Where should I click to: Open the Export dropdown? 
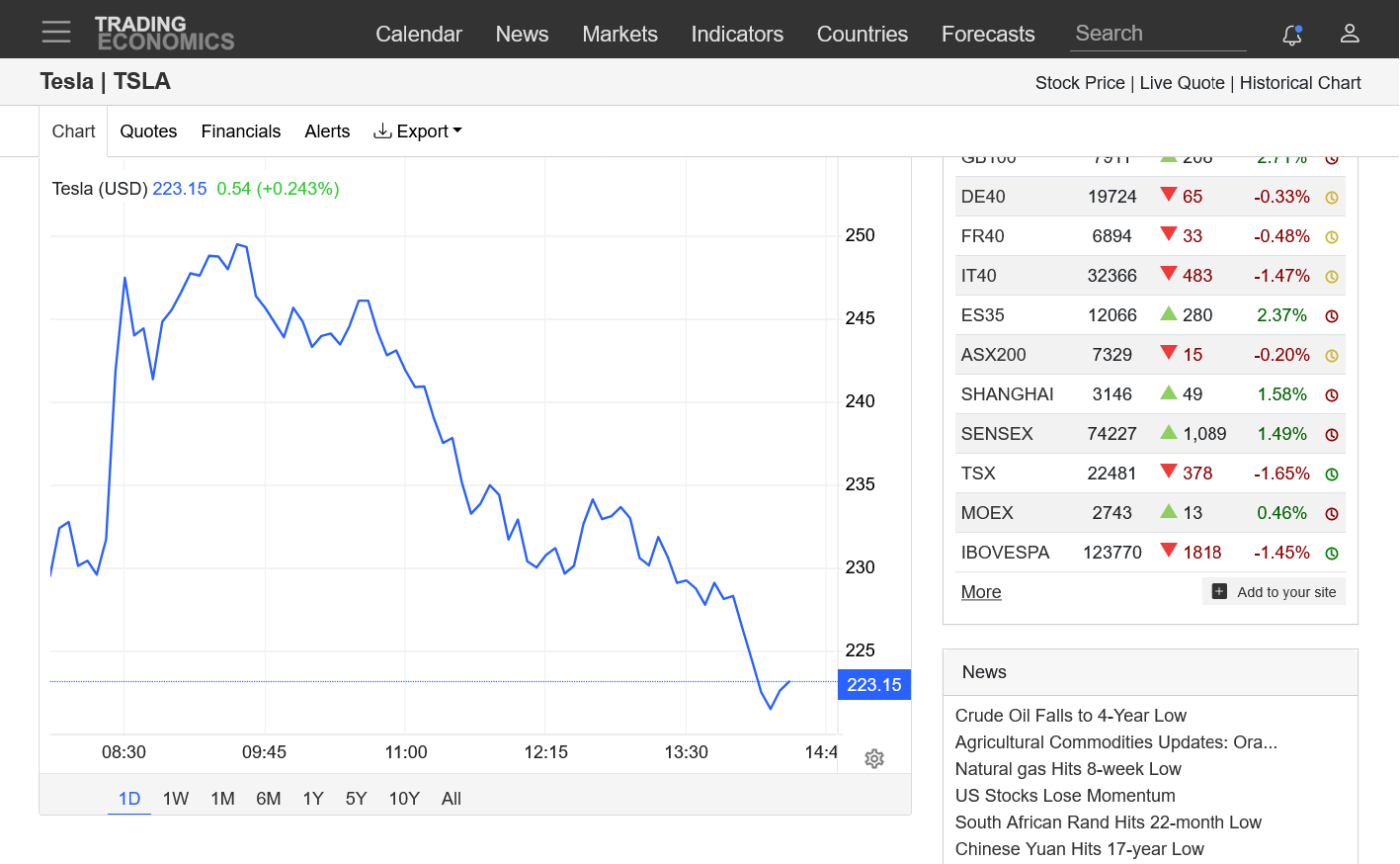tap(417, 131)
